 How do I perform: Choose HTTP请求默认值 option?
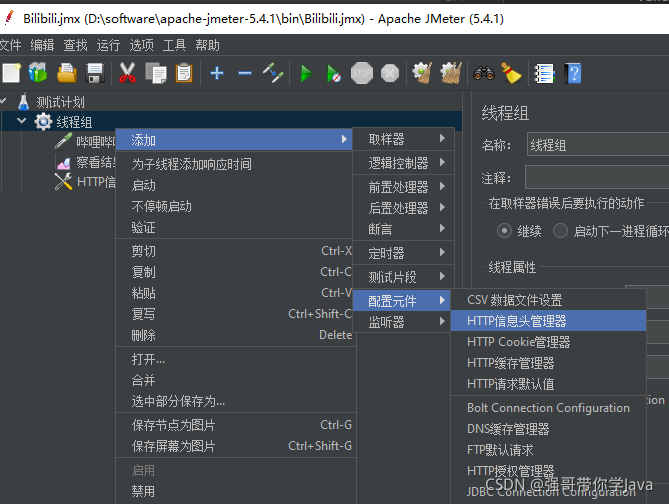pos(548,384)
